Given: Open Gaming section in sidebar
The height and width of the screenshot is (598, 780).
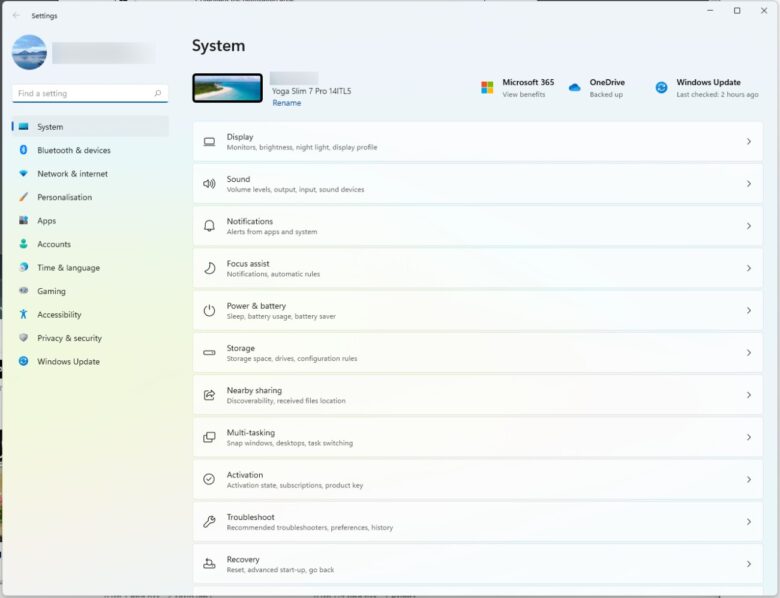Looking at the screenshot, I should (91, 291).
